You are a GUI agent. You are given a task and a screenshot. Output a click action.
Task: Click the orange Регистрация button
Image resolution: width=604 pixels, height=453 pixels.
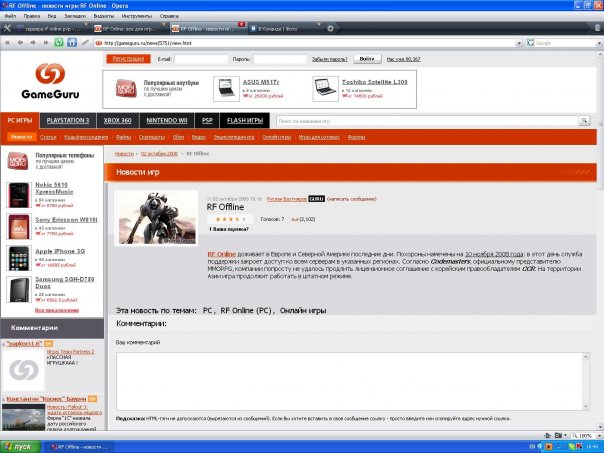point(128,59)
